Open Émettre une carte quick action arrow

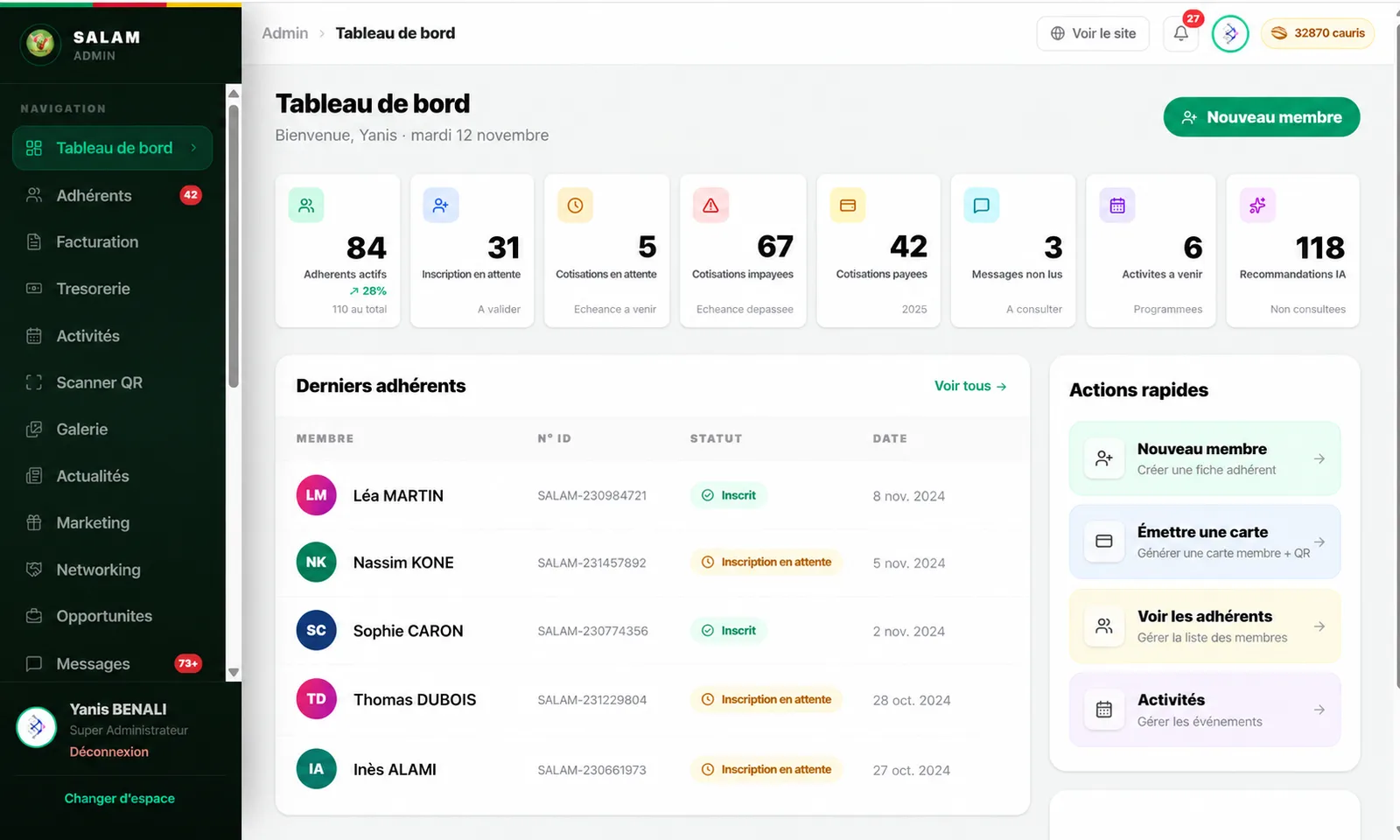point(1319,542)
